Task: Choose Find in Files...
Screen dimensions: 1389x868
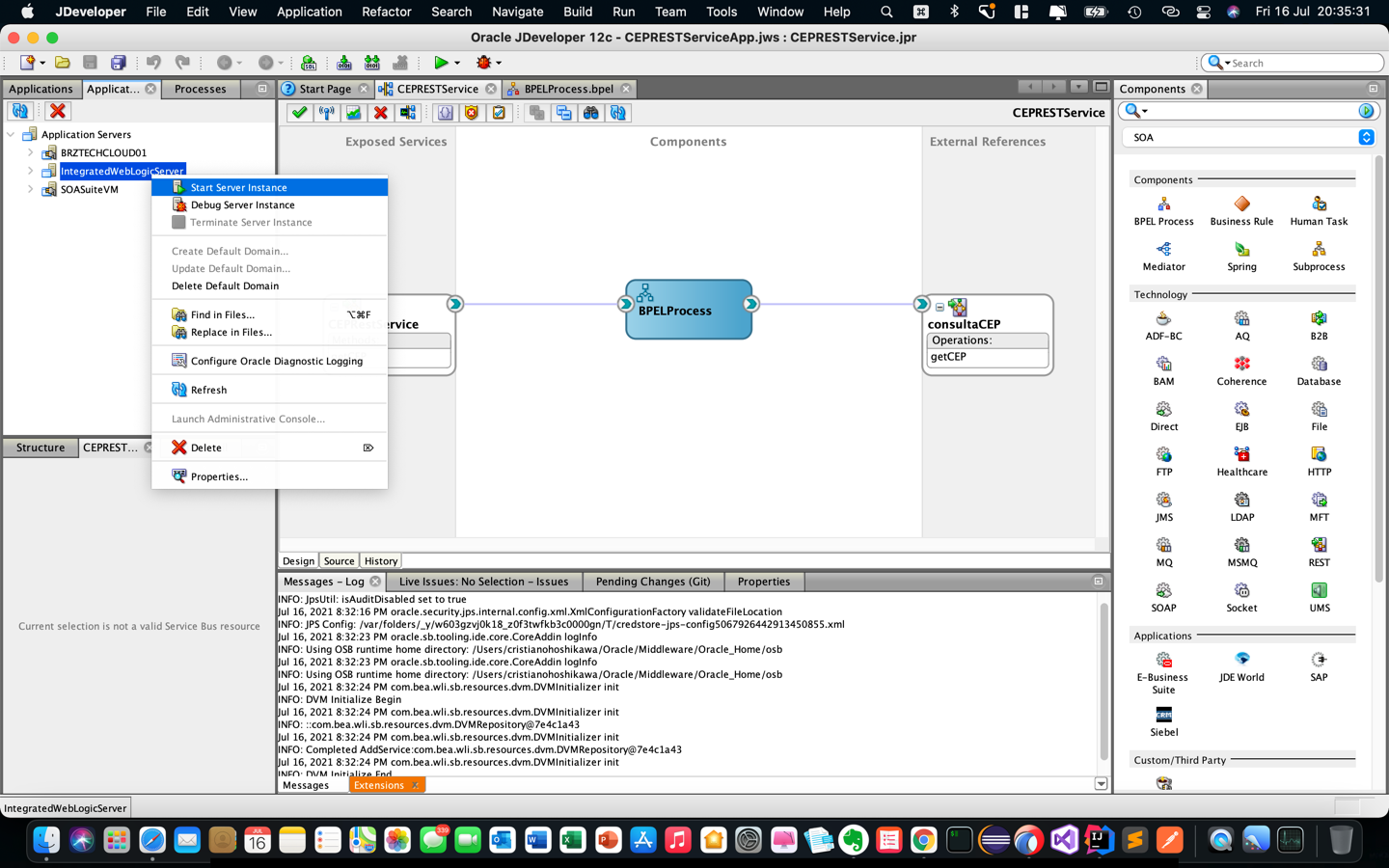Action: click(269, 314)
